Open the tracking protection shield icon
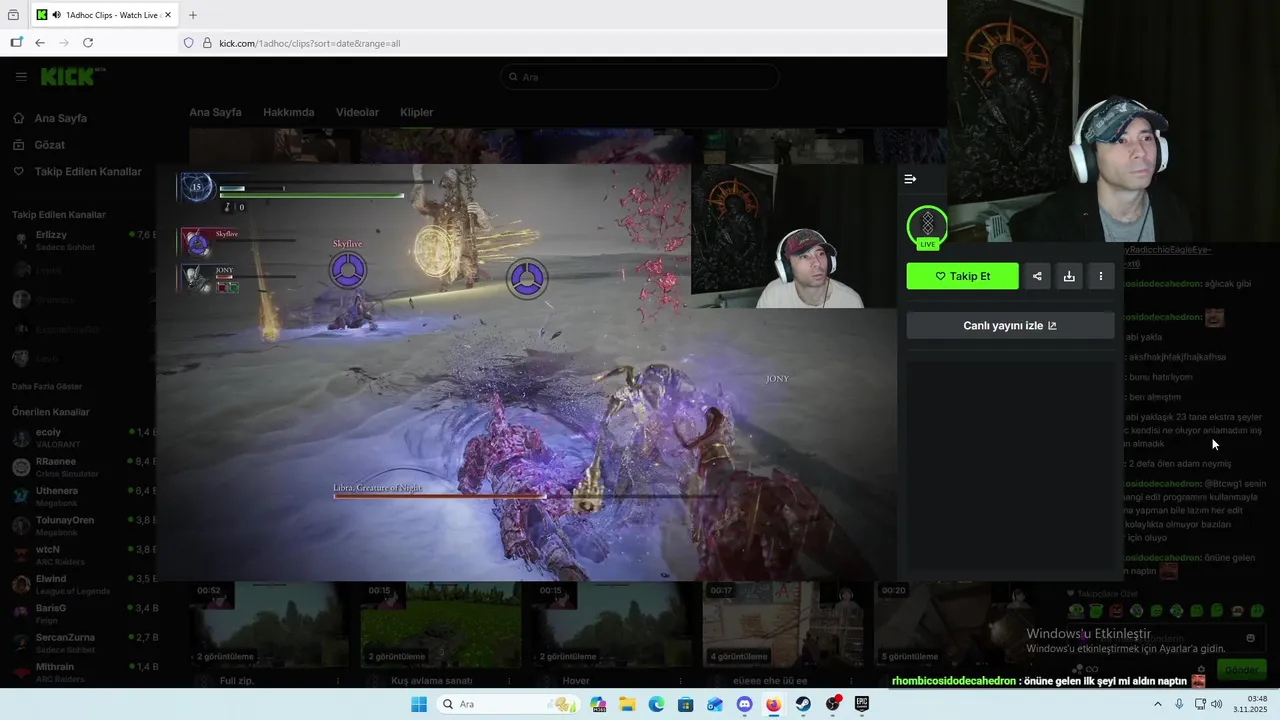This screenshot has height=720, width=1280. click(x=188, y=43)
